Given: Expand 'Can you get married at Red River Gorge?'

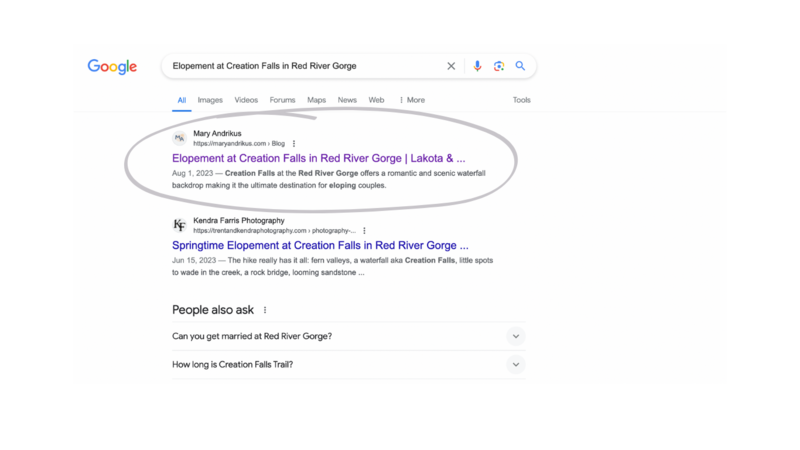Looking at the screenshot, I should tap(516, 336).
